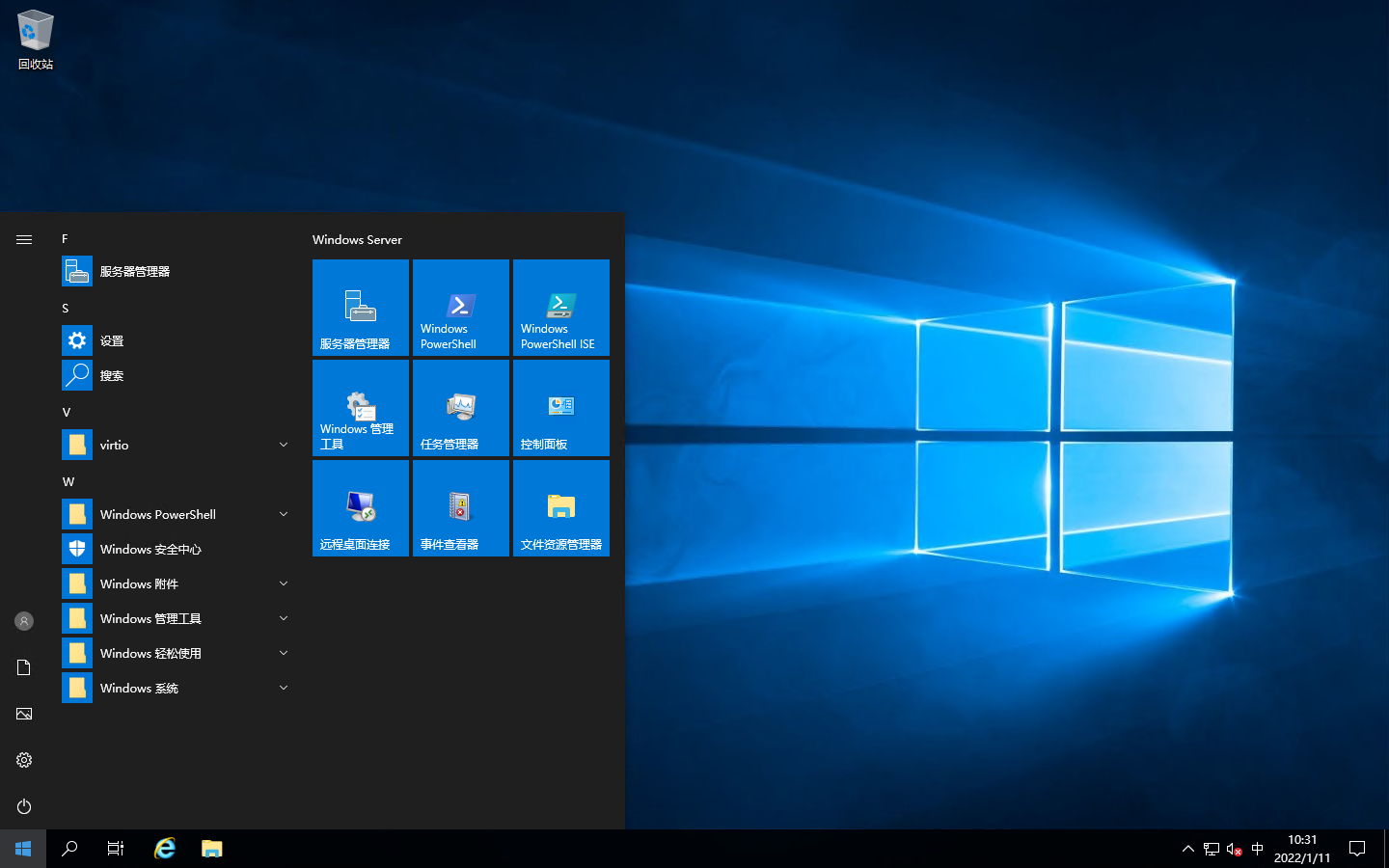This screenshot has width=1389, height=868.
Task: Open File Explorer from the taskbar
Action: tap(212, 849)
